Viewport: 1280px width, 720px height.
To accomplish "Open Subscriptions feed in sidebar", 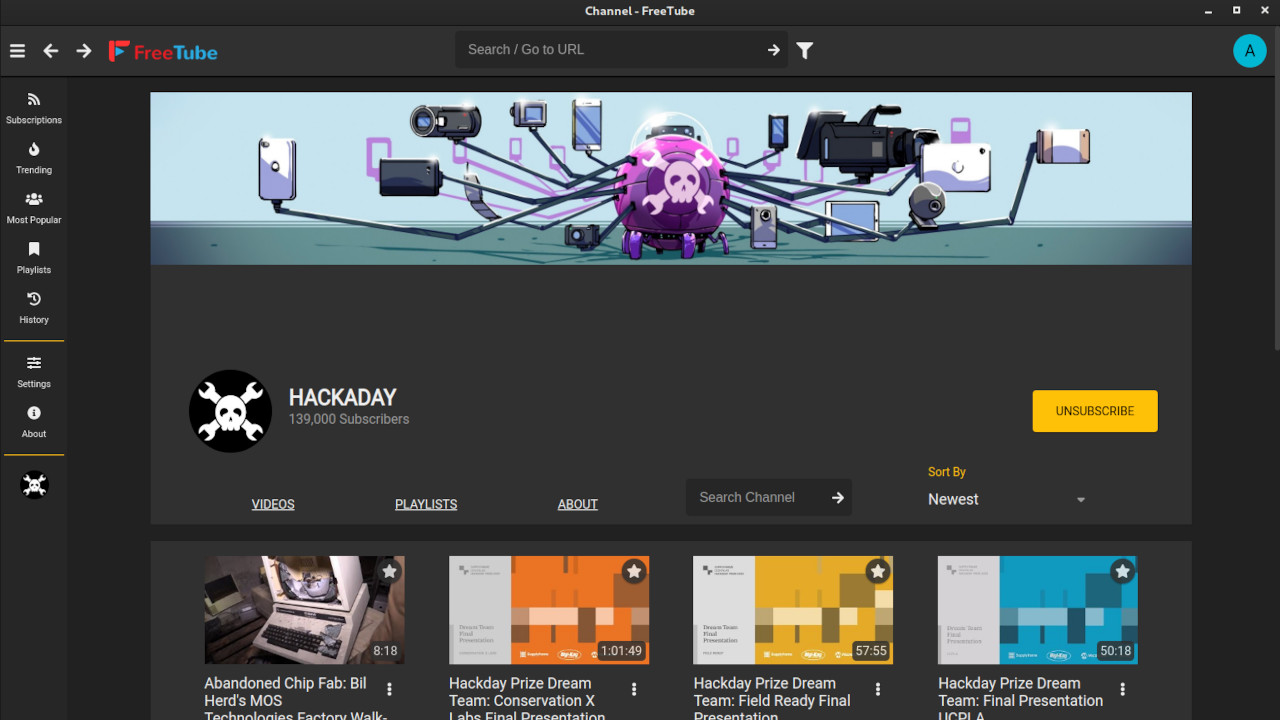I will point(34,108).
